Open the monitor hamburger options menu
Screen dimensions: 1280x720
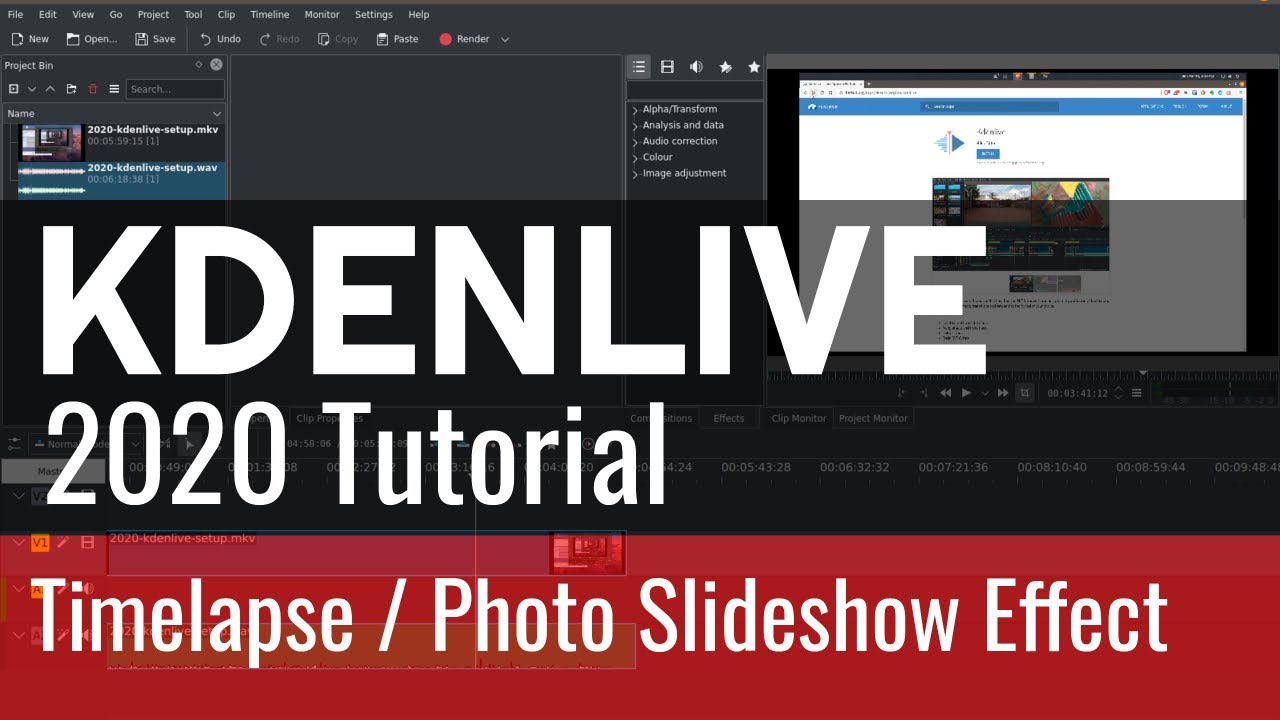coord(1137,393)
